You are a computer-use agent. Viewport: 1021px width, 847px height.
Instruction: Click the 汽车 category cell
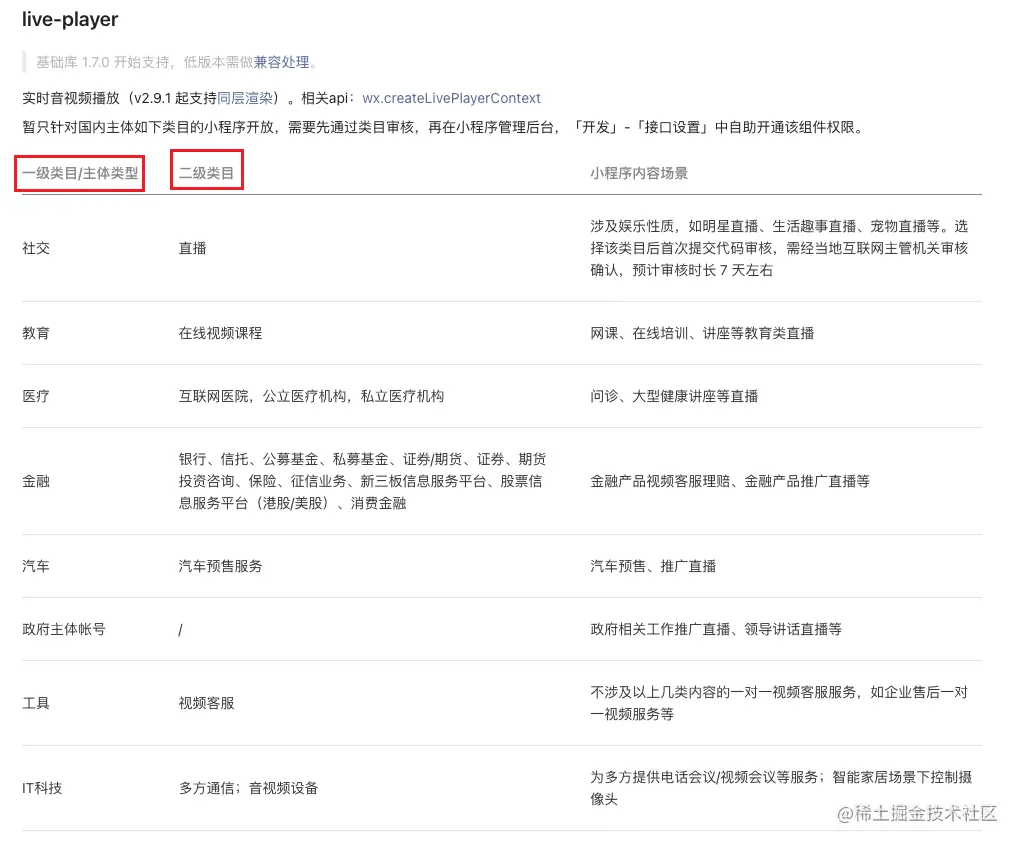tap(36, 566)
